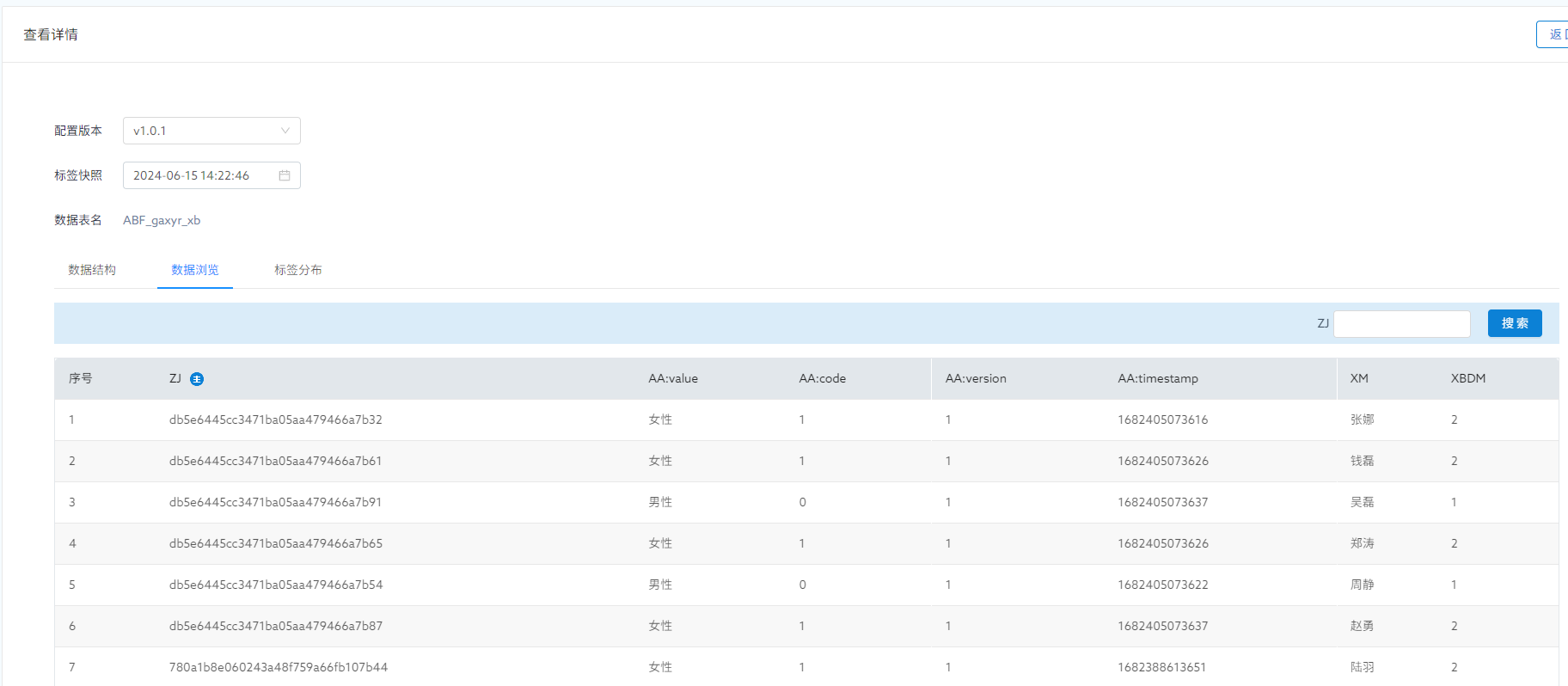
Task: Click timestamp 1682405073622
Action: [x=1163, y=585]
